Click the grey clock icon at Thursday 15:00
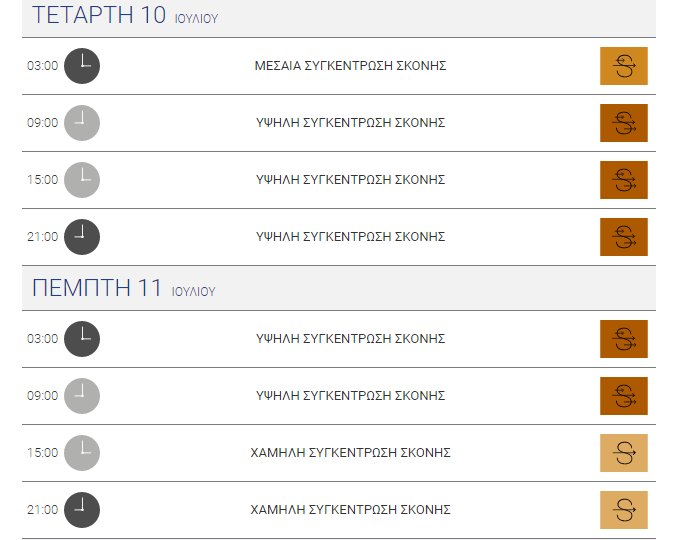Screen dimensions: 677x540 coord(82,453)
